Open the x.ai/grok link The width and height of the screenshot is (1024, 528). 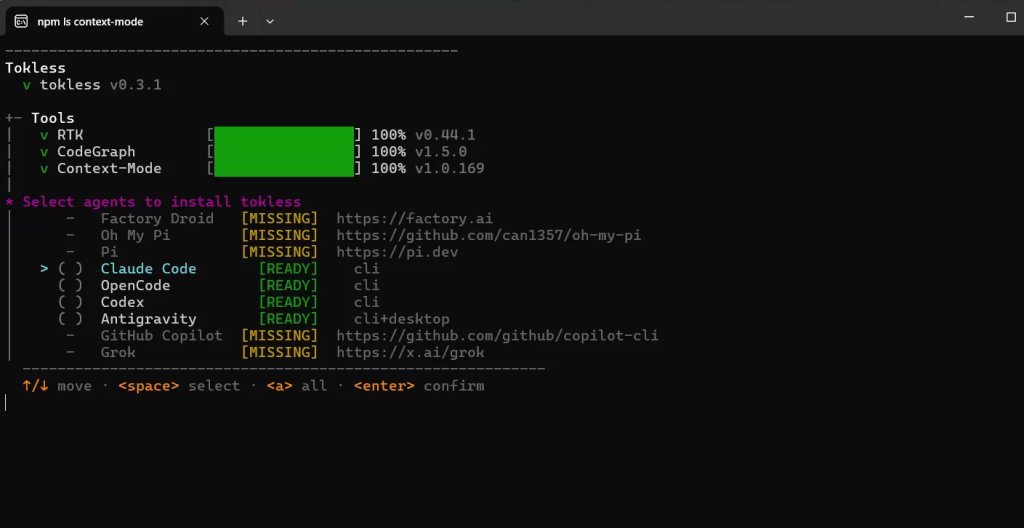click(410, 353)
